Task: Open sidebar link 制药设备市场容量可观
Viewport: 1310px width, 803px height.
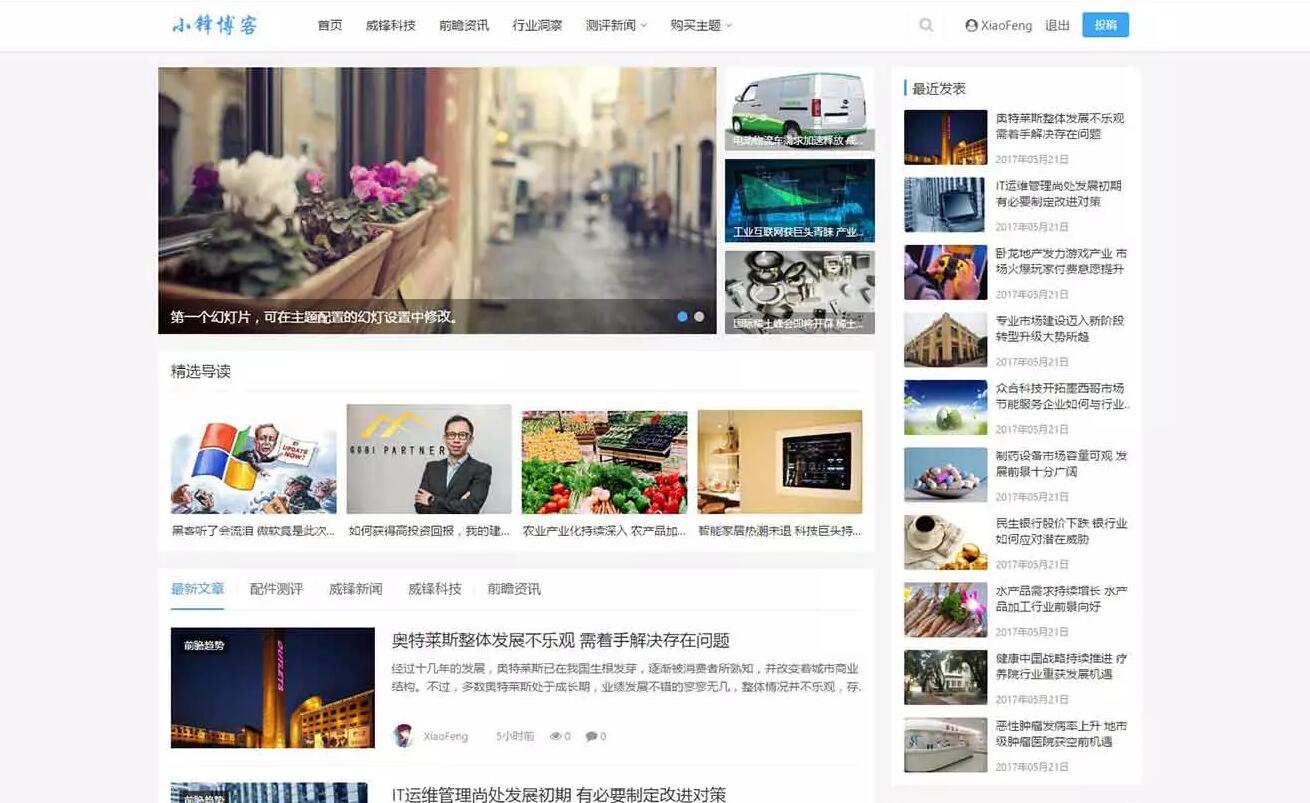Action: pos(1061,464)
